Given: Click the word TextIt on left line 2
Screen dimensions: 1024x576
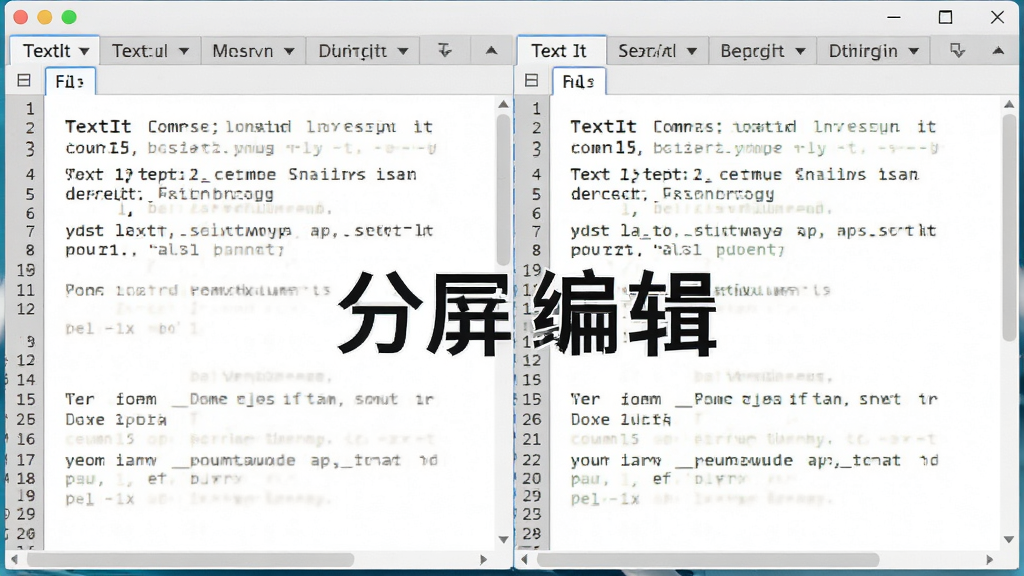Looking at the screenshot, I should point(98,127).
